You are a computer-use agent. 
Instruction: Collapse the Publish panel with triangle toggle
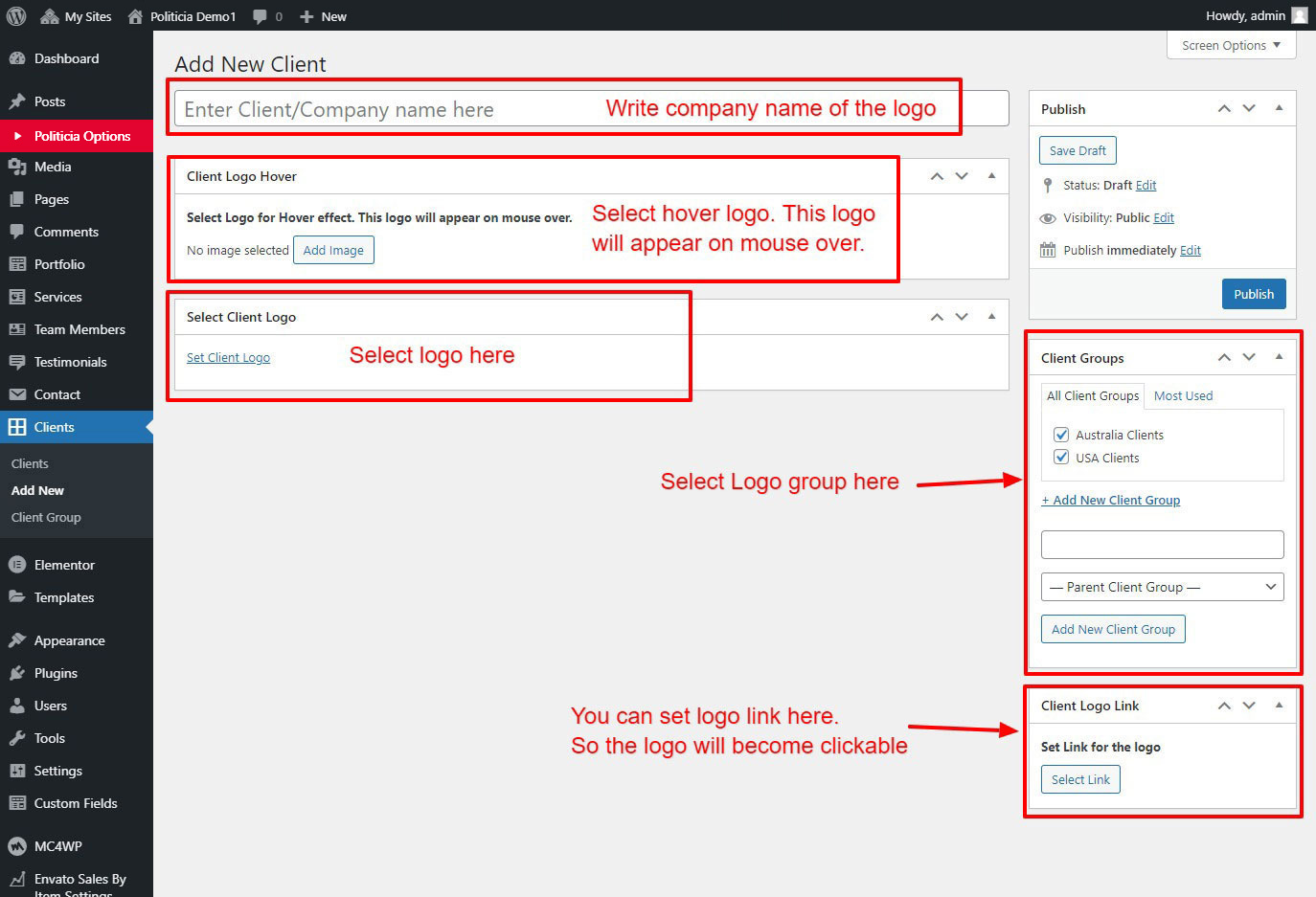click(1279, 108)
